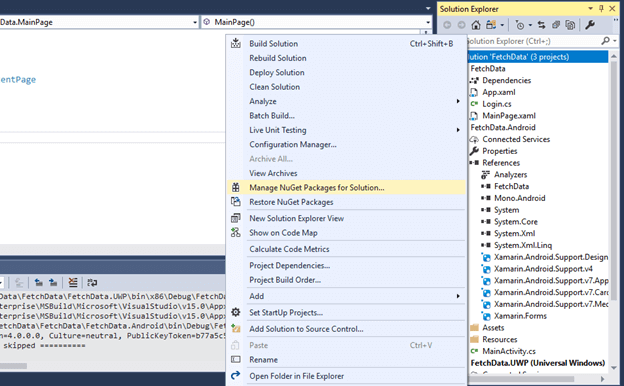This screenshot has height=386, width=624.
Task: Open the MainPage() member dropdown
Action: (x=428, y=22)
